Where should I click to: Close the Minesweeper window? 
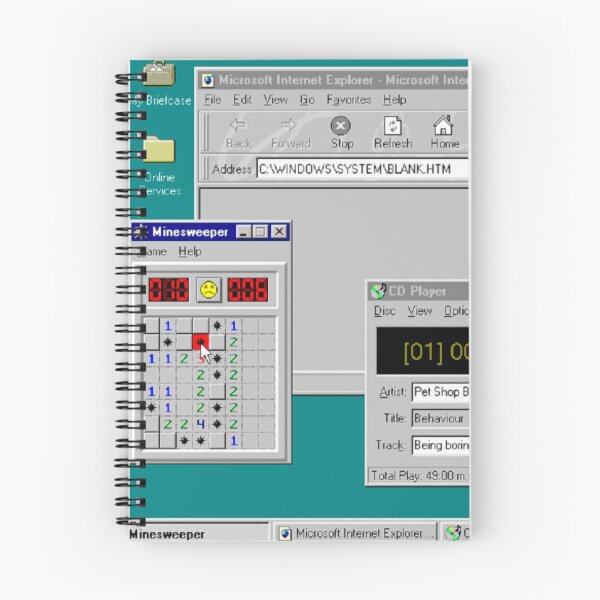pos(279,232)
